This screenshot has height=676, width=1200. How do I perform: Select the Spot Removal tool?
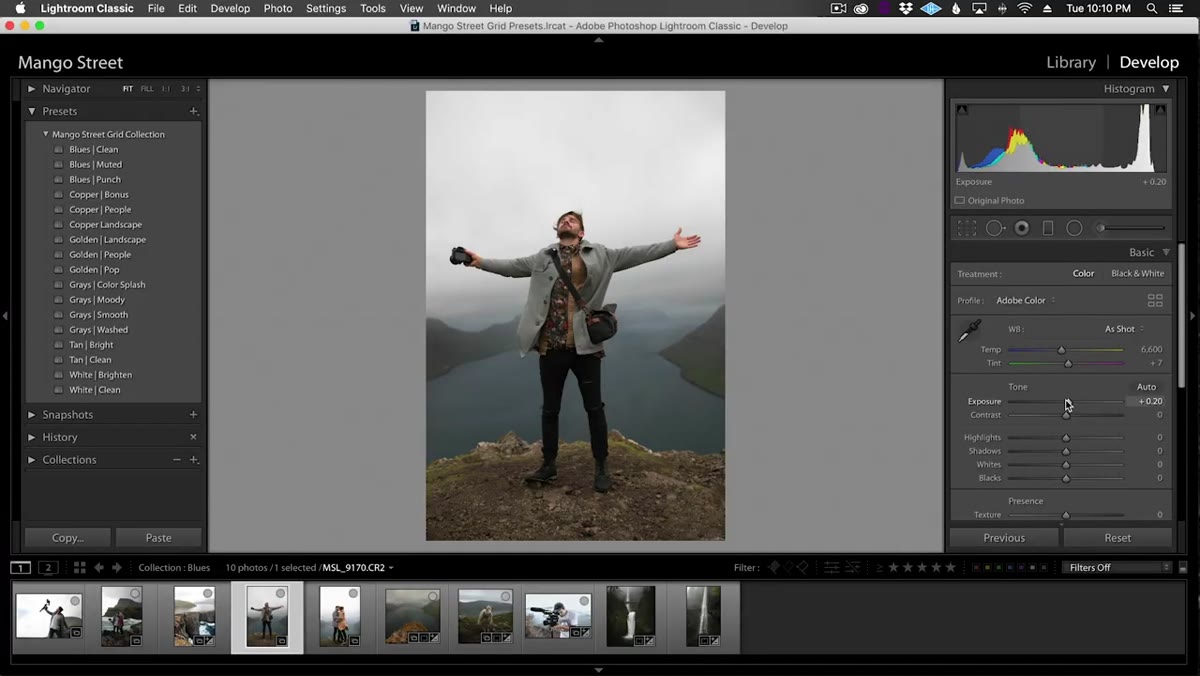coord(995,228)
